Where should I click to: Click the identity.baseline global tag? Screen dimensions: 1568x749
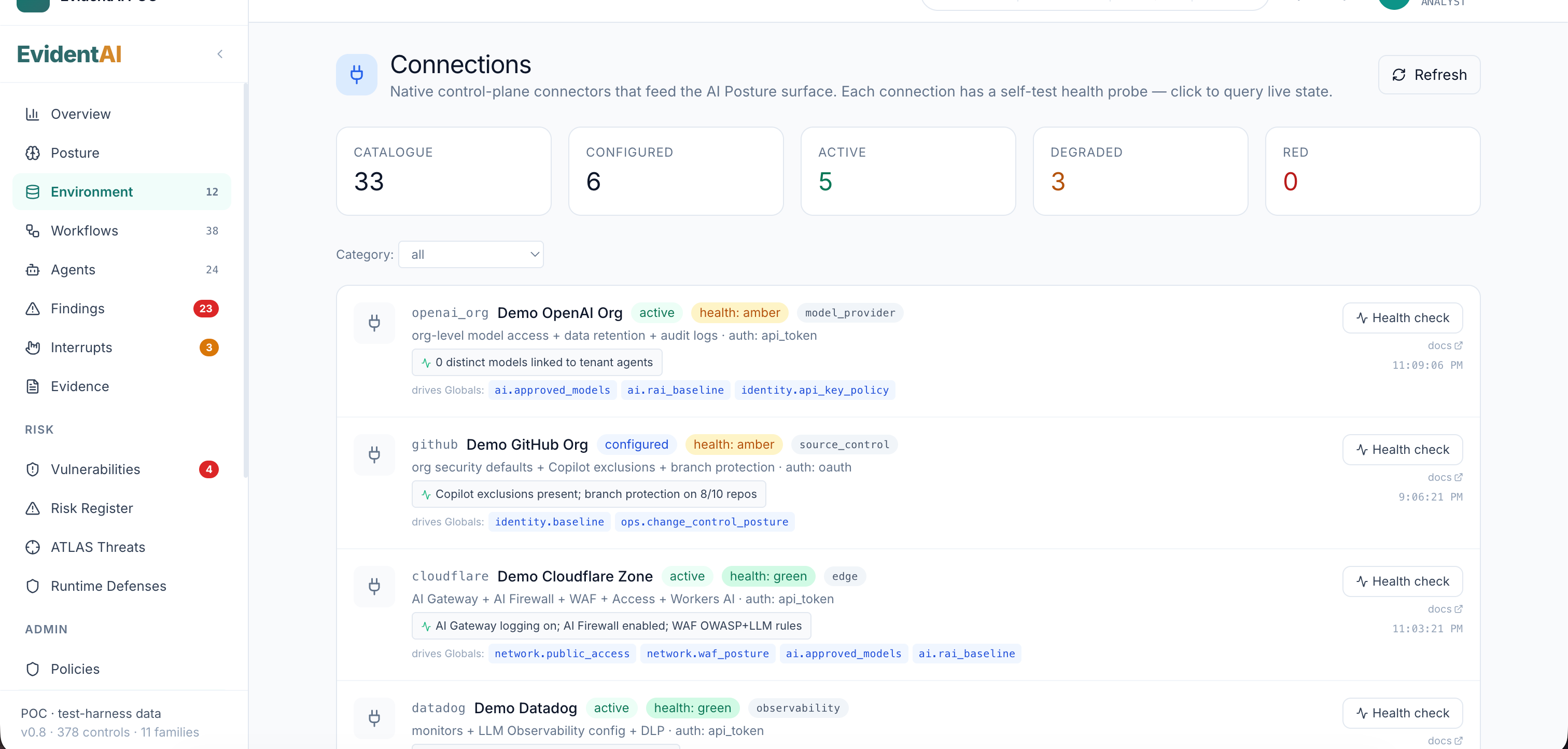coord(549,522)
